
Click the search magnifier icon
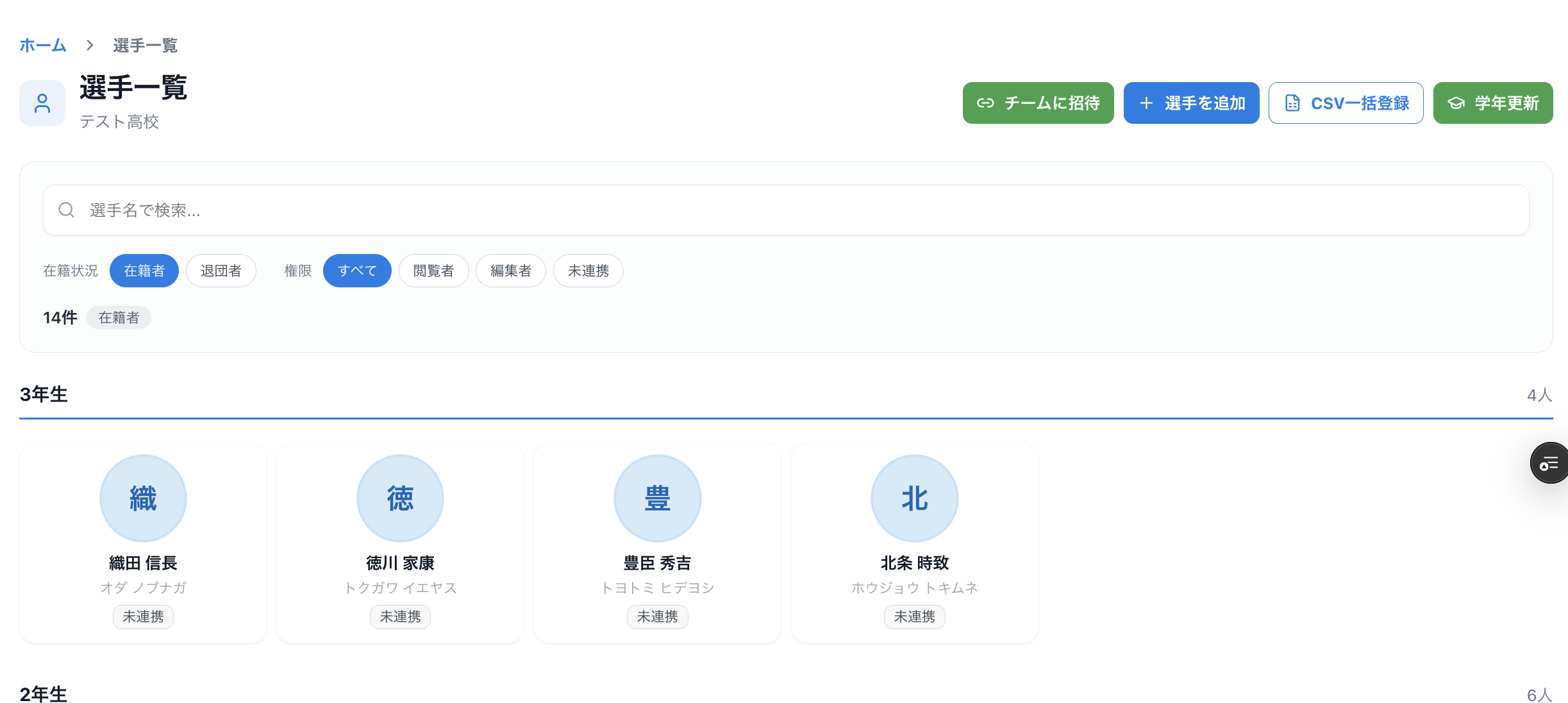tap(66, 210)
